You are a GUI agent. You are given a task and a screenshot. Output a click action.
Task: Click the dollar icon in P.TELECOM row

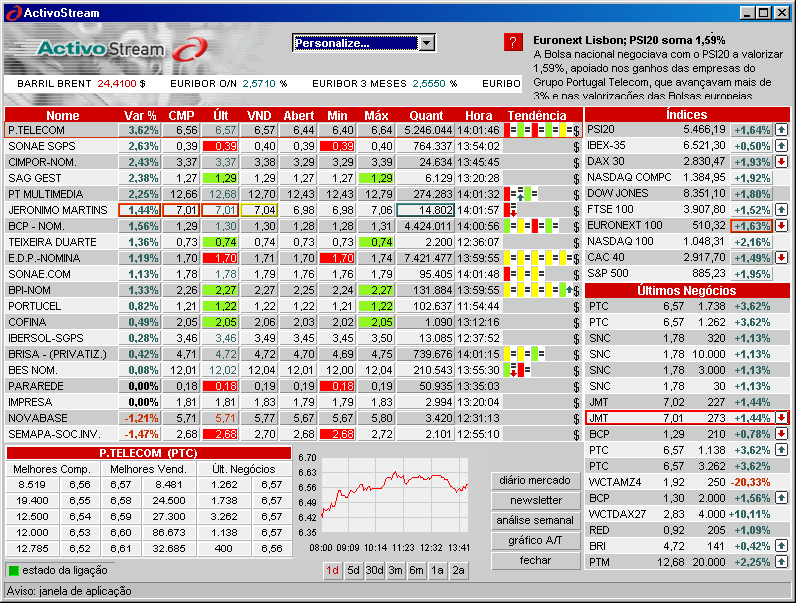[576, 131]
